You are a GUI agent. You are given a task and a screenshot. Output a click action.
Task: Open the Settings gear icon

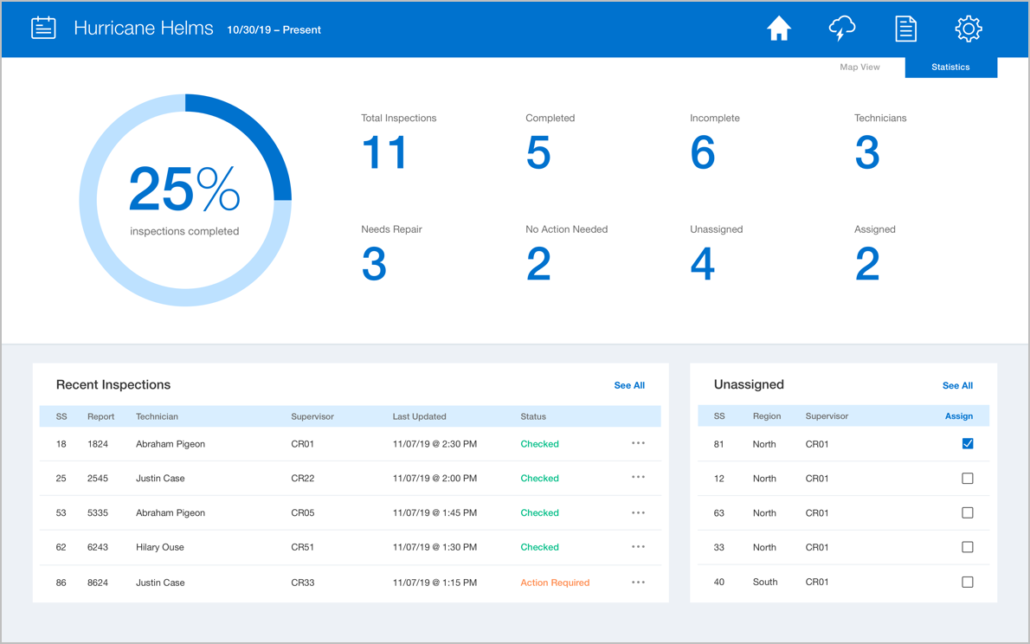tap(967, 28)
